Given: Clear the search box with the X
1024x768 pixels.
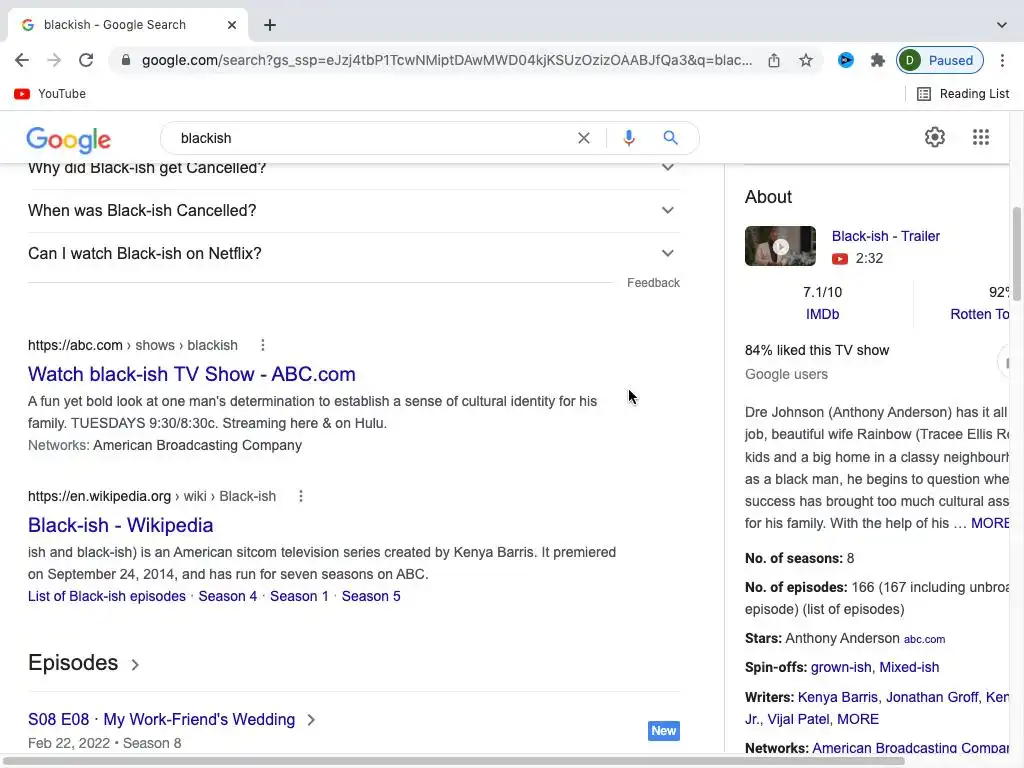Looking at the screenshot, I should (x=584, y=138).
